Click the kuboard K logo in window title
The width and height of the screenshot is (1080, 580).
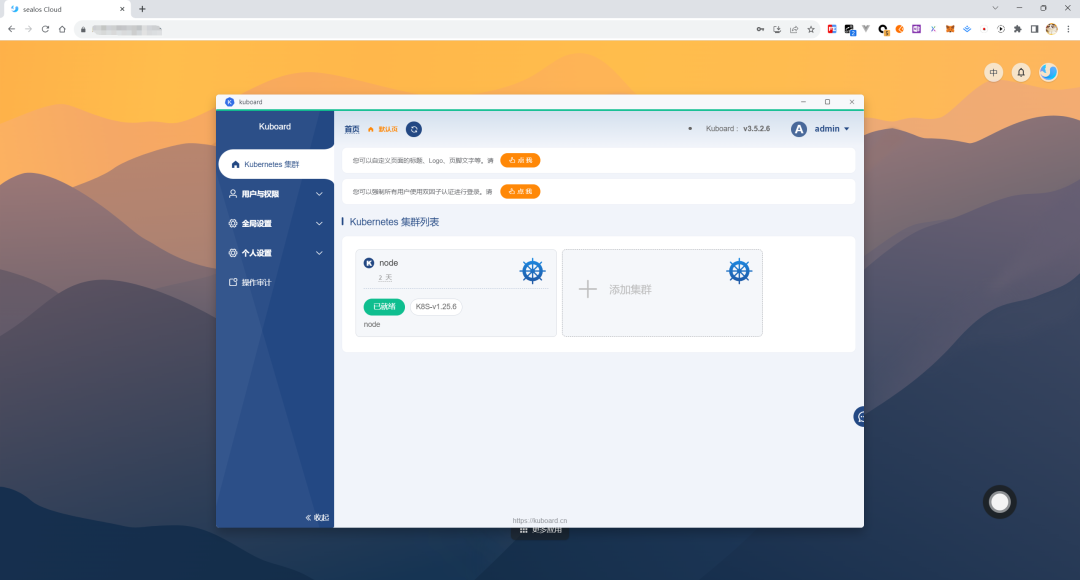pyautogui.click(x=230, y=102)
